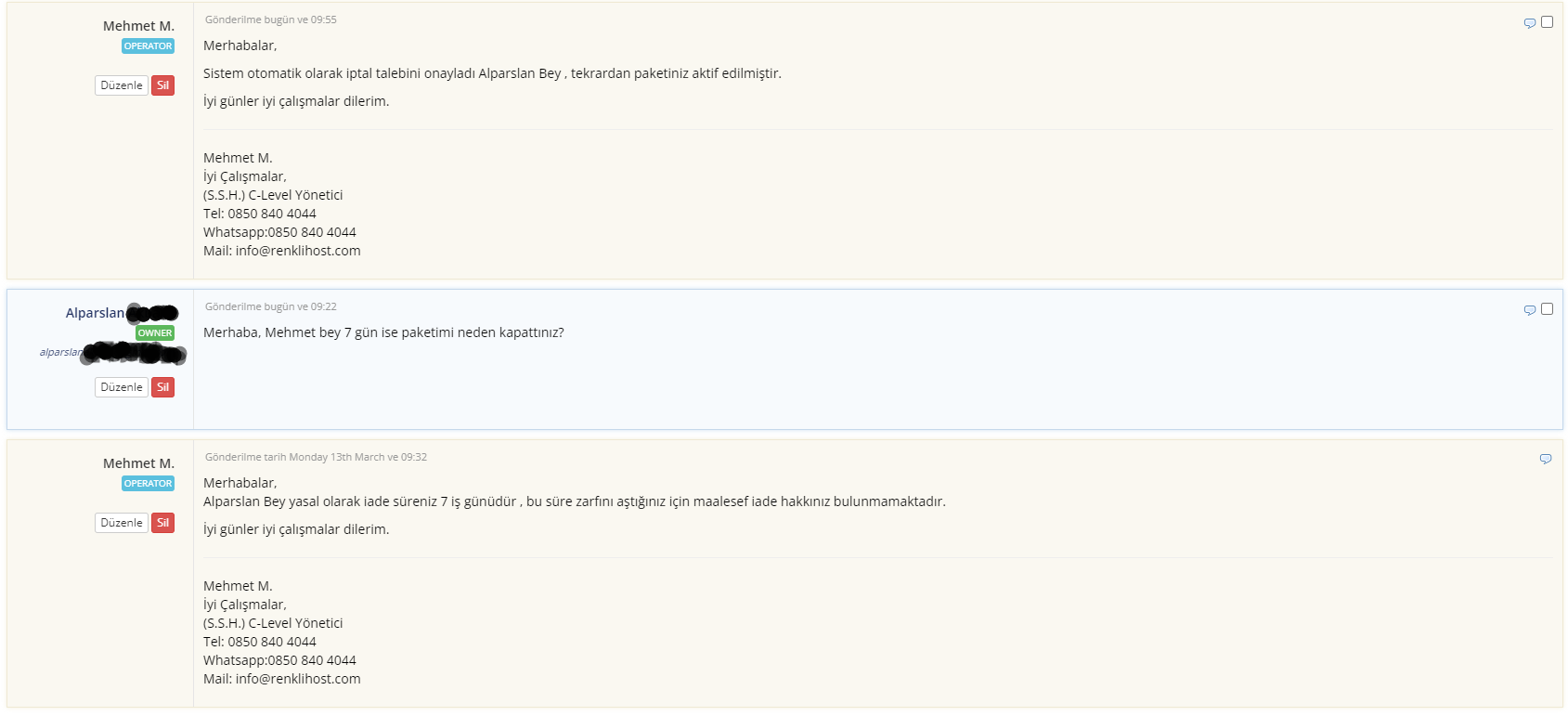Quote the 09:55 reply using the speech bubble icon
This screenshot has width=1568, height=716.
[x=1530, y=23]
